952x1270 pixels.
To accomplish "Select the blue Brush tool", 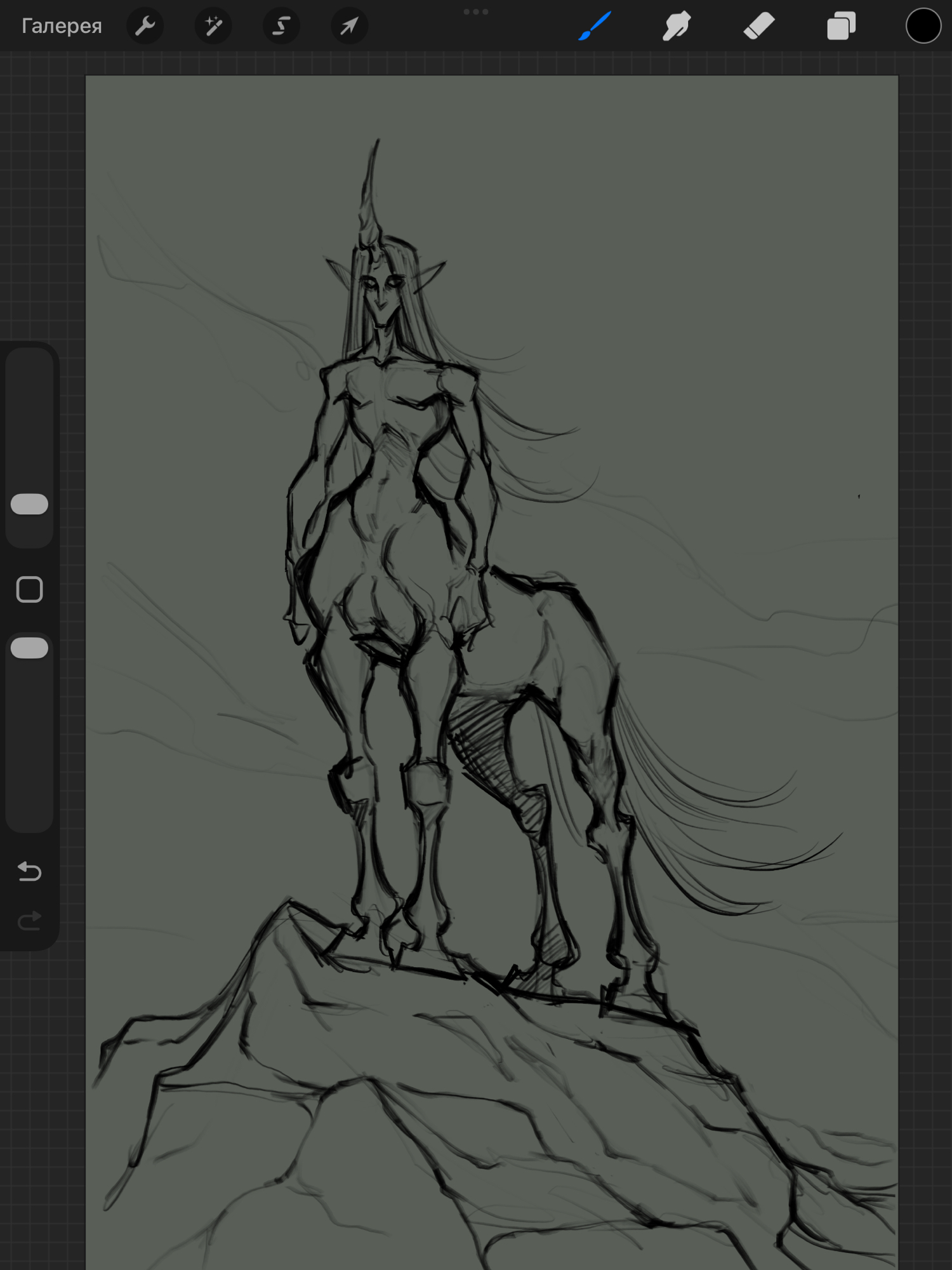I will 595,26.
